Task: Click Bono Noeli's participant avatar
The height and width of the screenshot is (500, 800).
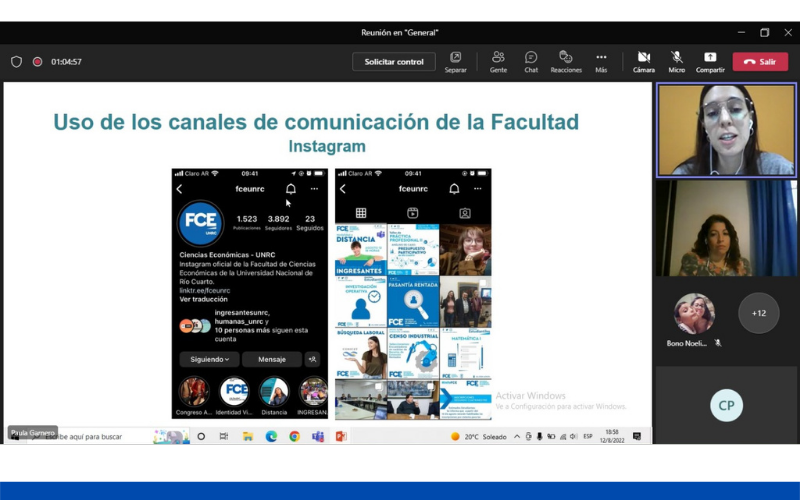Action: [694, 313]
